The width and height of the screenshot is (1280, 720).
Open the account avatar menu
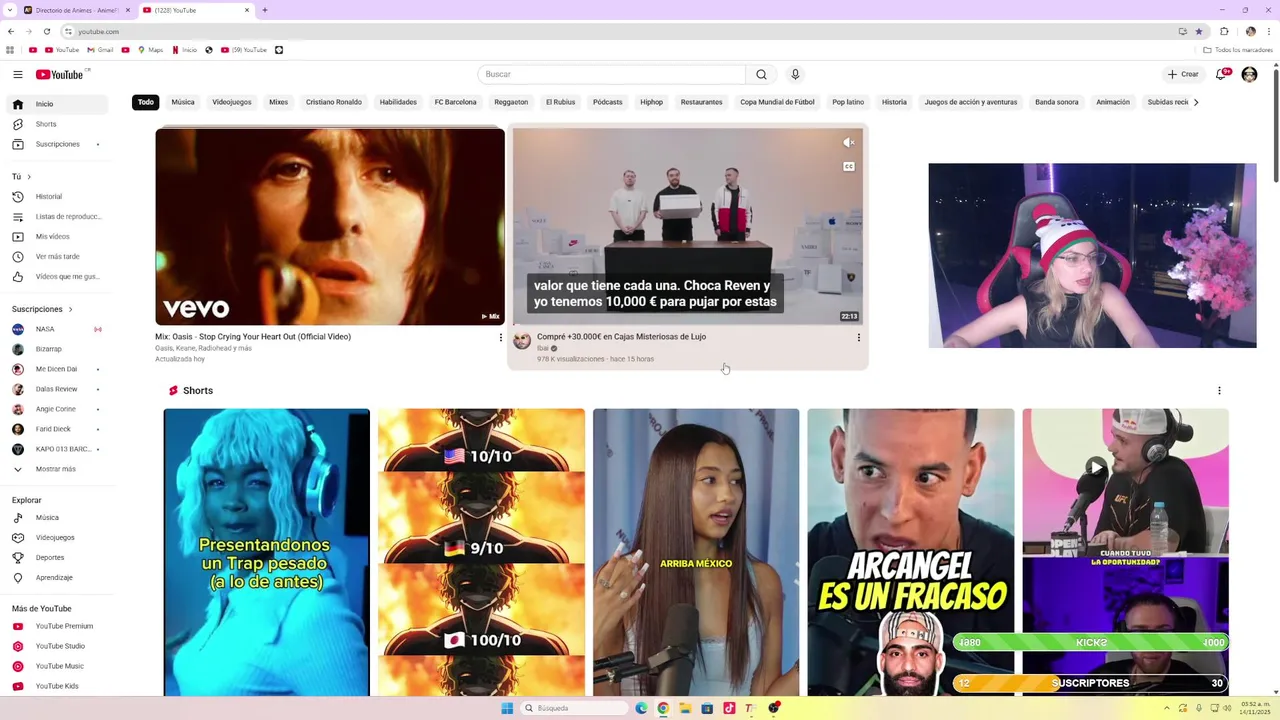[1249, 74]
